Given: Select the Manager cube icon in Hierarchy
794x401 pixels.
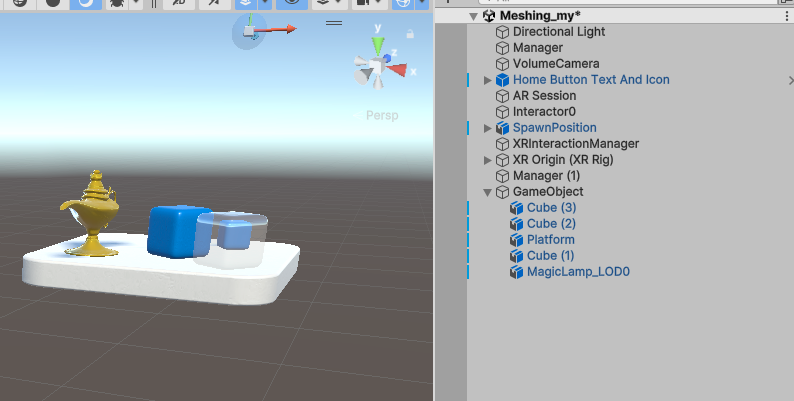Looking at the screenshot, I should 502,48.
